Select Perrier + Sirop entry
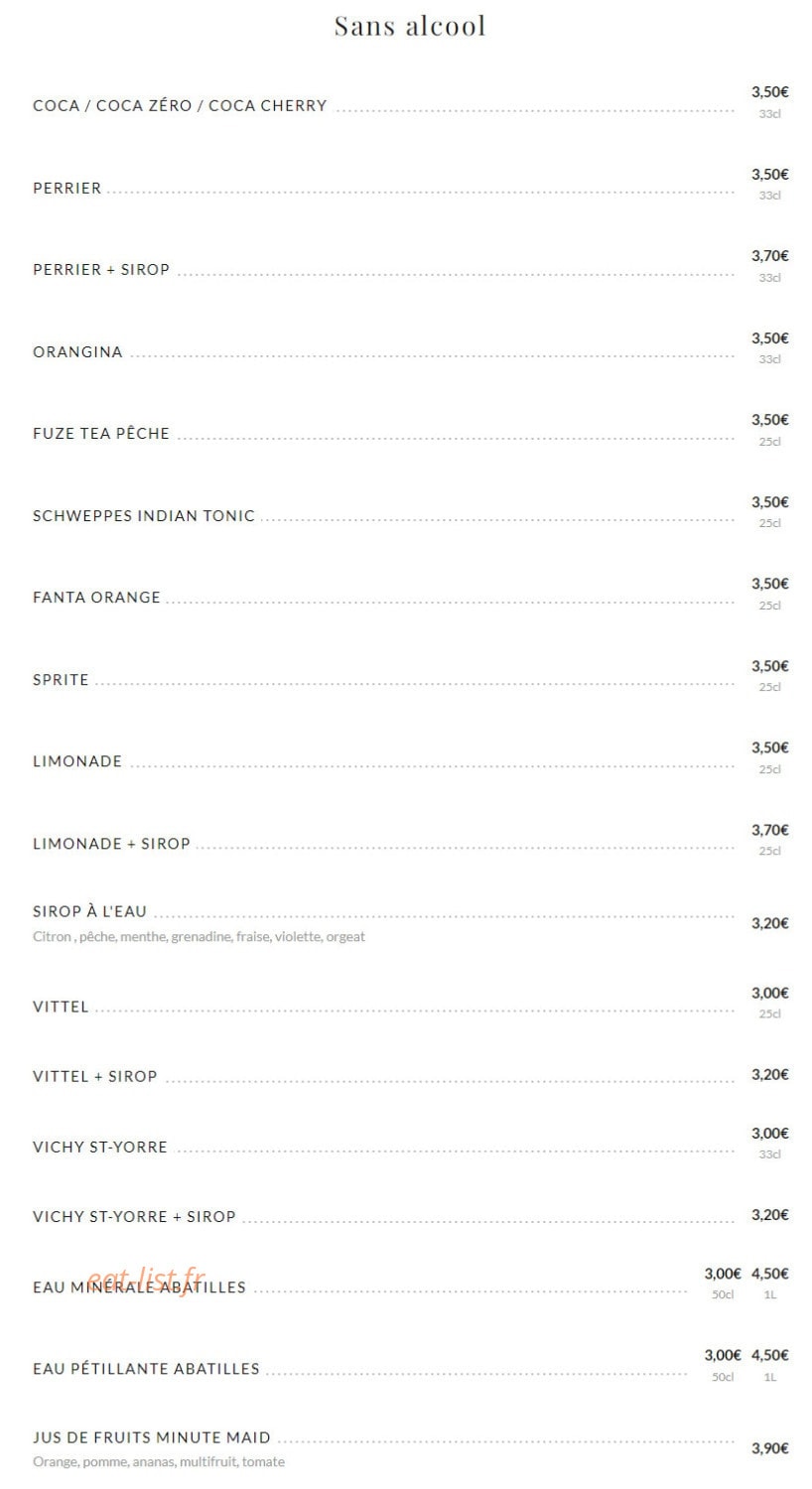Viewport: 812px width, 1489px height. (x=101, y=269)
